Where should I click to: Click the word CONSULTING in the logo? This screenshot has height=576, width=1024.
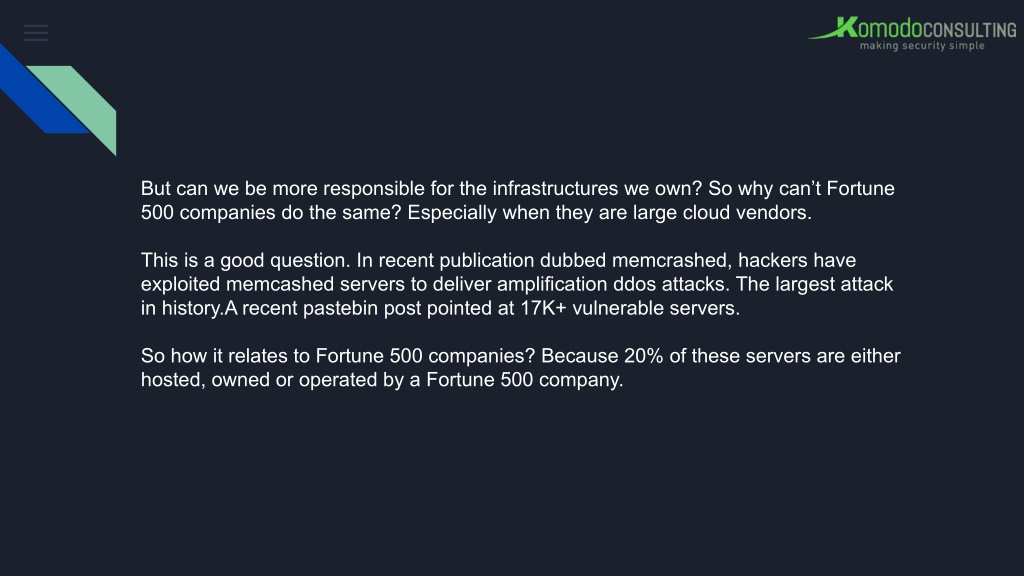[x=970, y=30]
